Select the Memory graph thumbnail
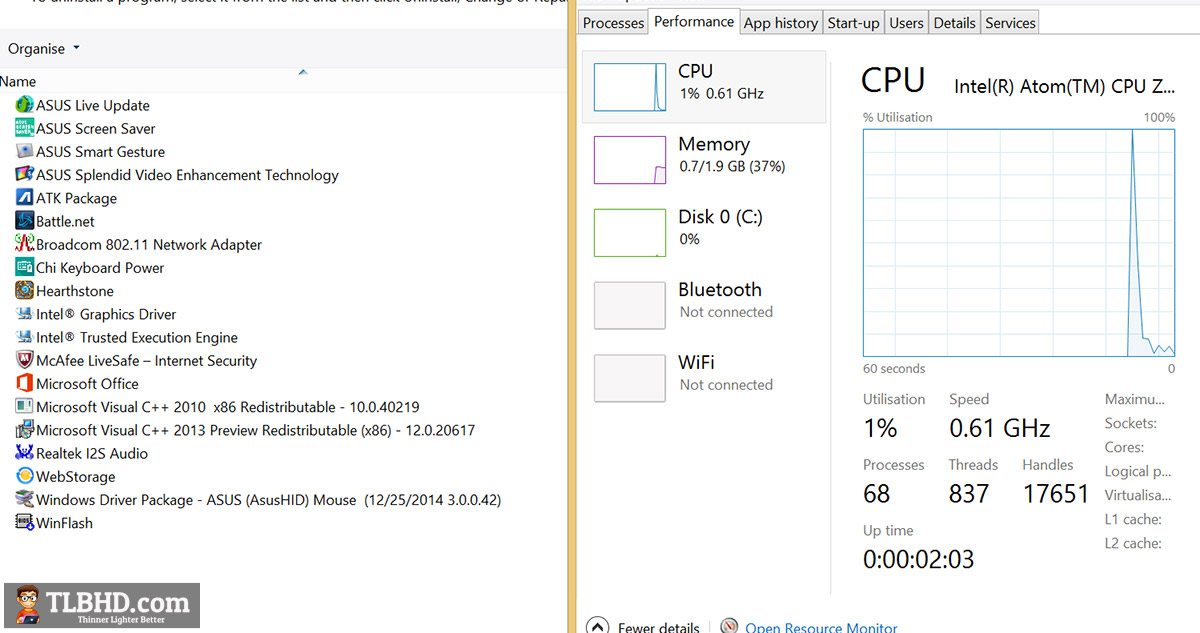This screenshot has width=1200, height=633. click(x=630, y=160)
